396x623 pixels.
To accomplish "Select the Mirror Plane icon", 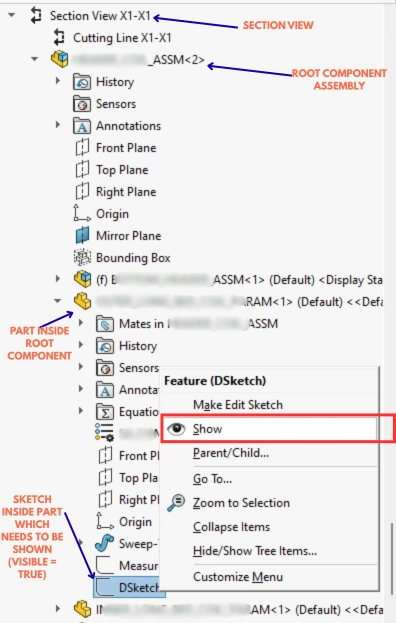I will 82,236.
